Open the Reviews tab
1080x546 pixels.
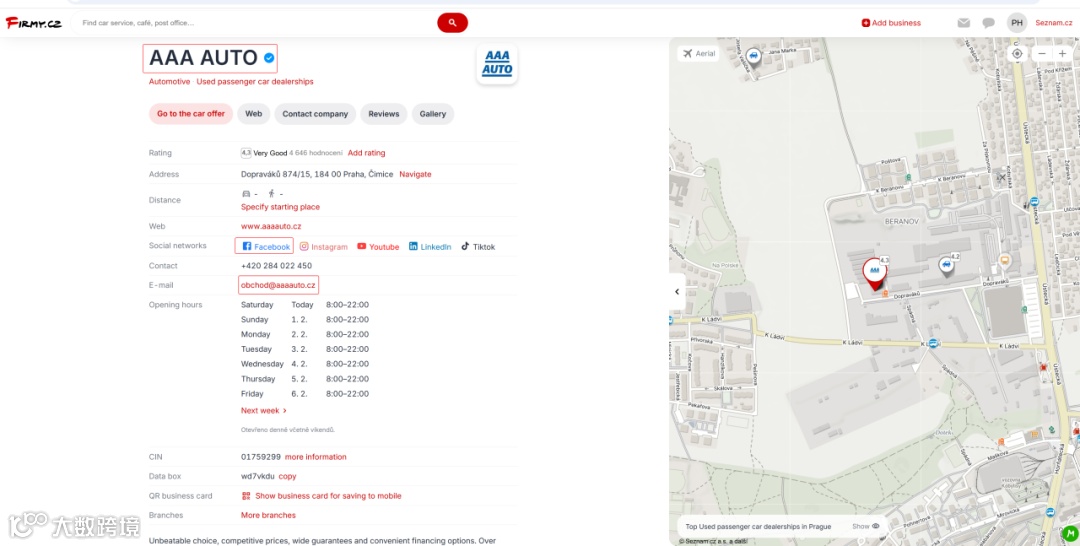pos(384,114)
